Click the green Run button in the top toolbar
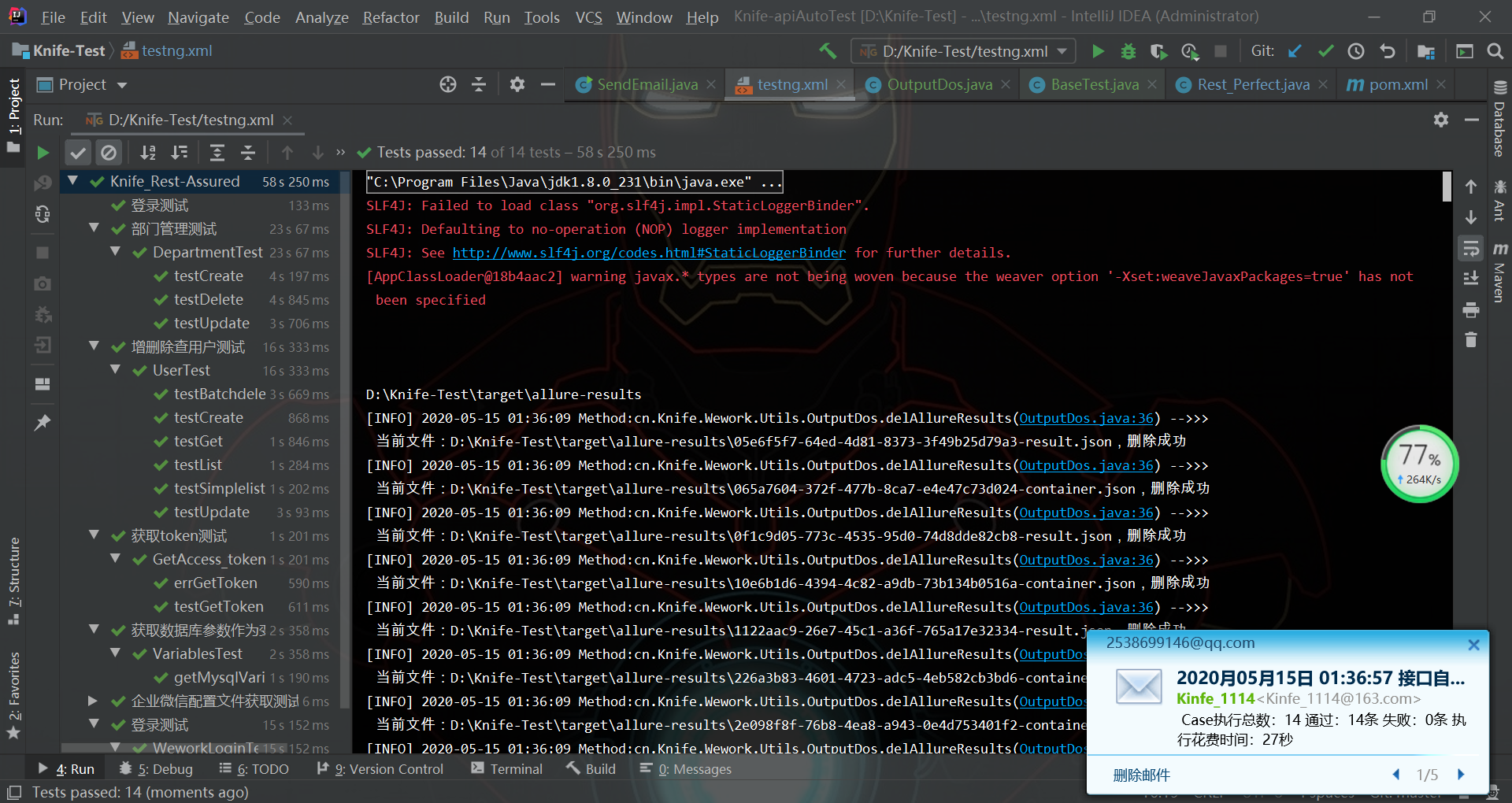Screen dimensions: 1512x803 point(1098,52)
